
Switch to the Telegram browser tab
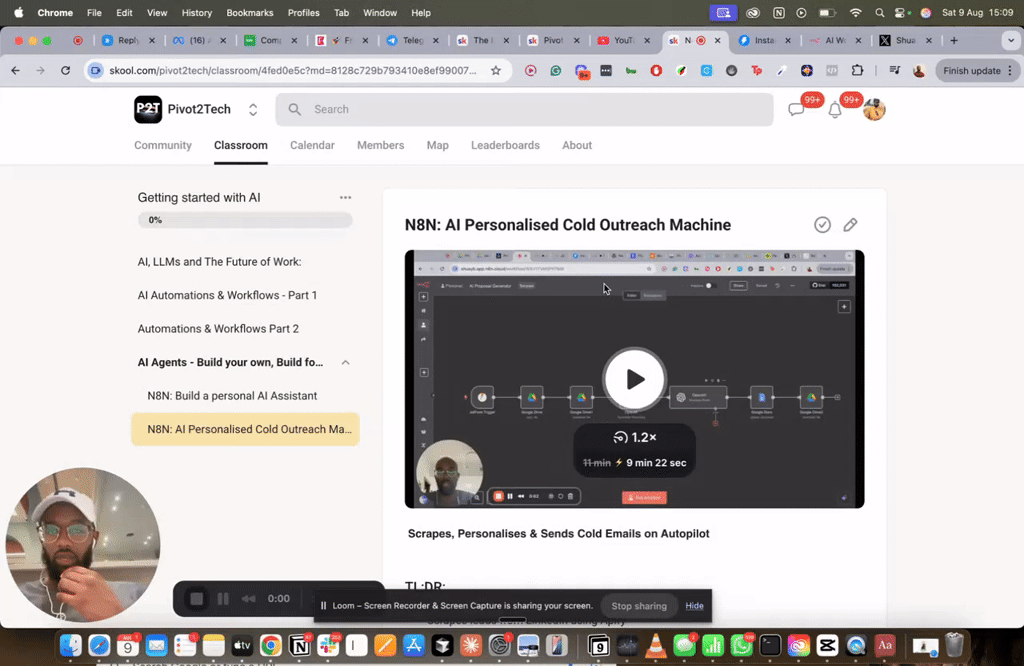412,40
